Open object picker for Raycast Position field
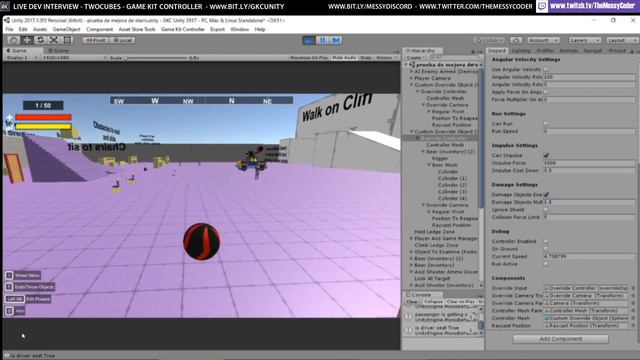This screenshot has width=640, height=360. [x=633, y=326]
